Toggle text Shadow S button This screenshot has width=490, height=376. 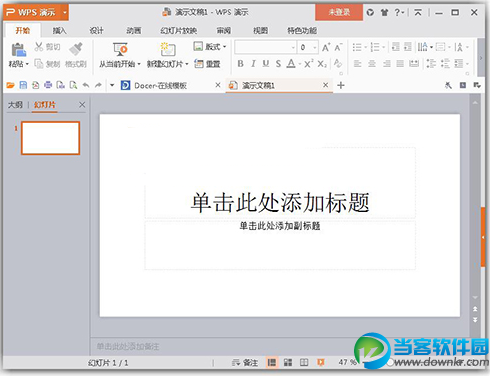point(278,63)
